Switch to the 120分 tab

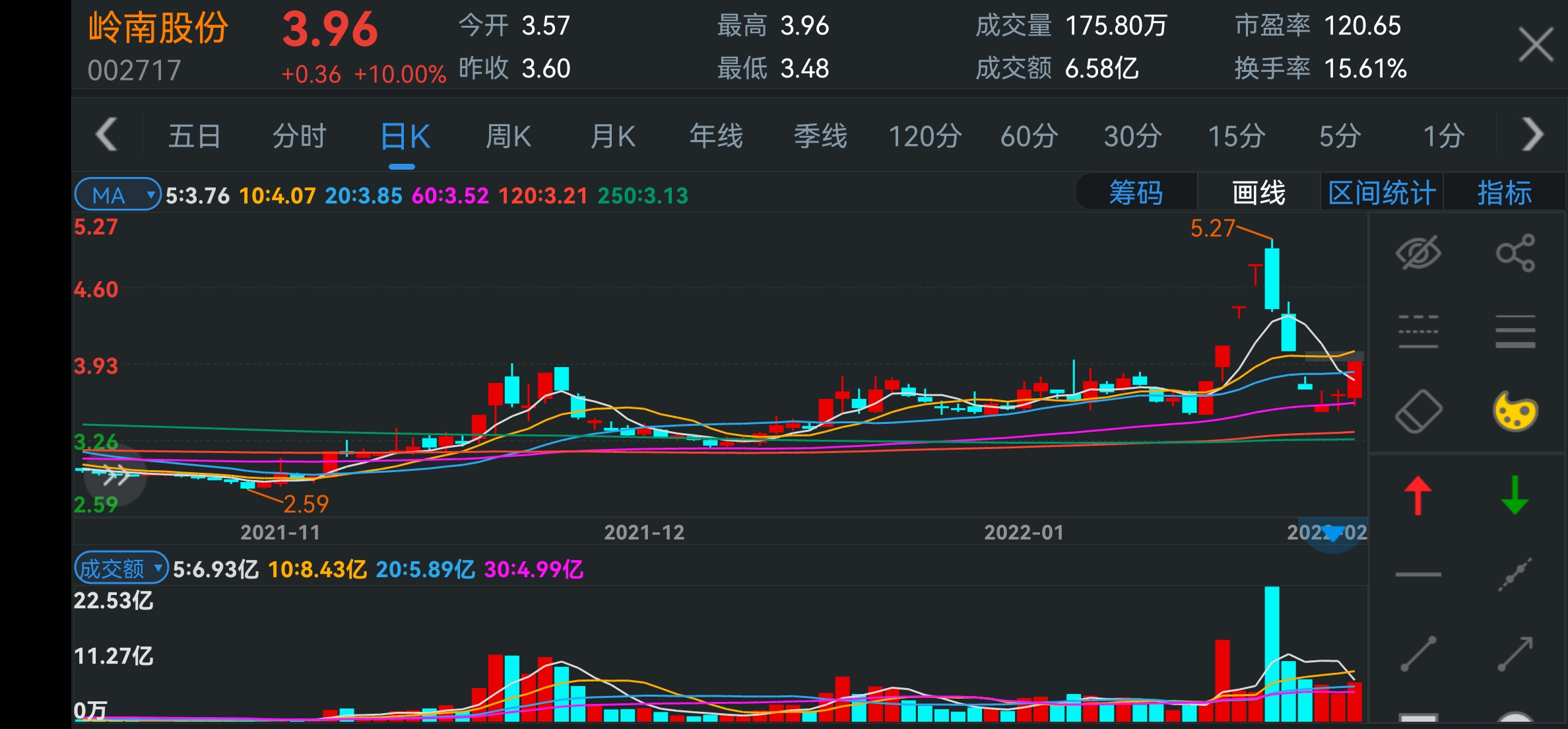925,136
